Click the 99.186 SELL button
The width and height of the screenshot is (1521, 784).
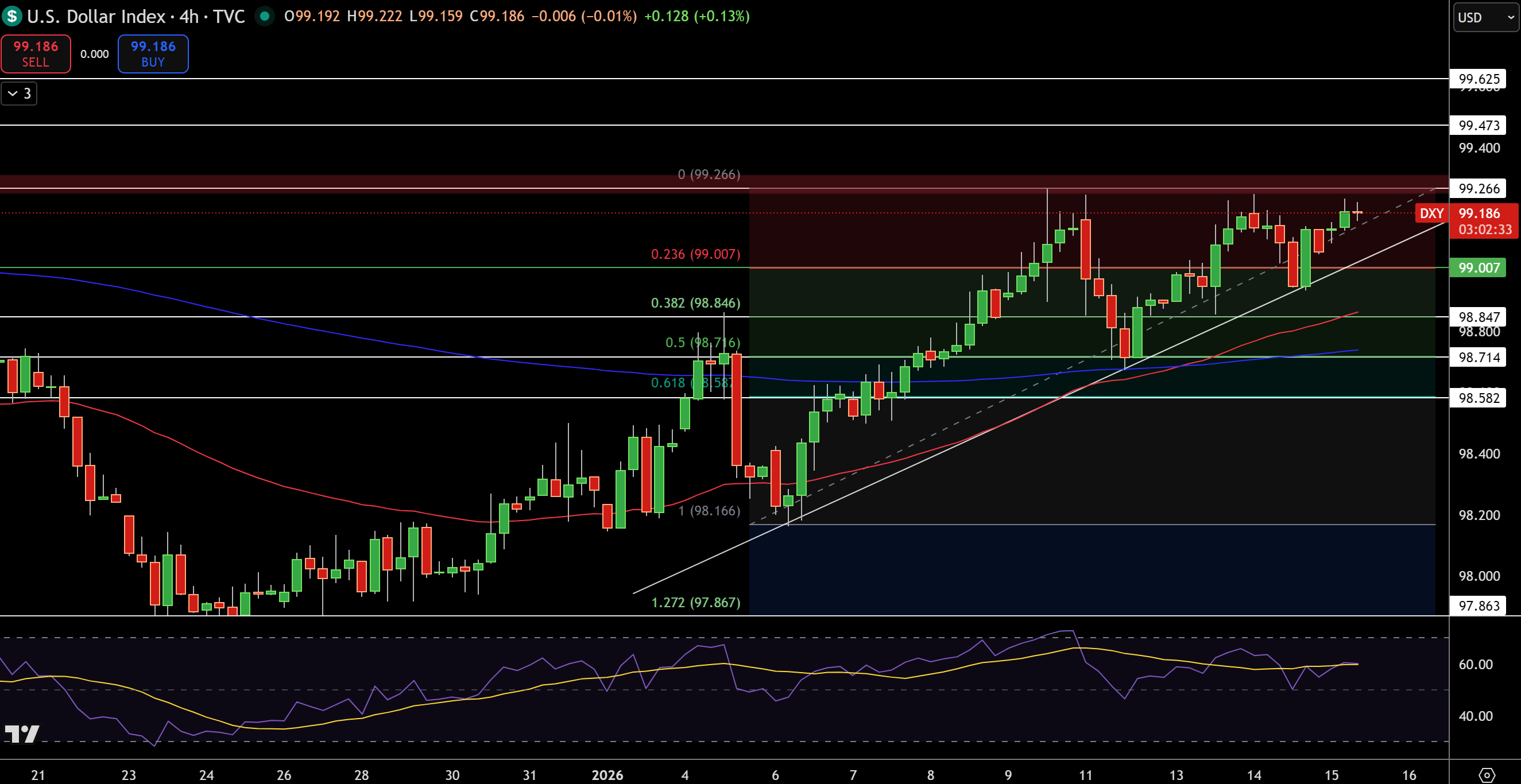coord(36,54)
